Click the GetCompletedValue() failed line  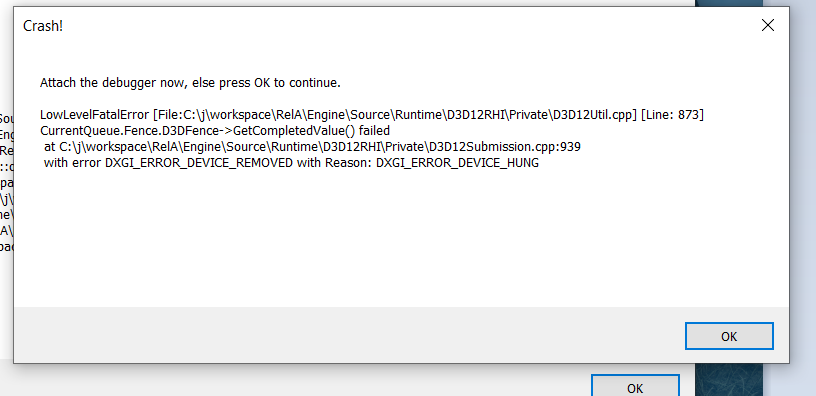point(215,131)
